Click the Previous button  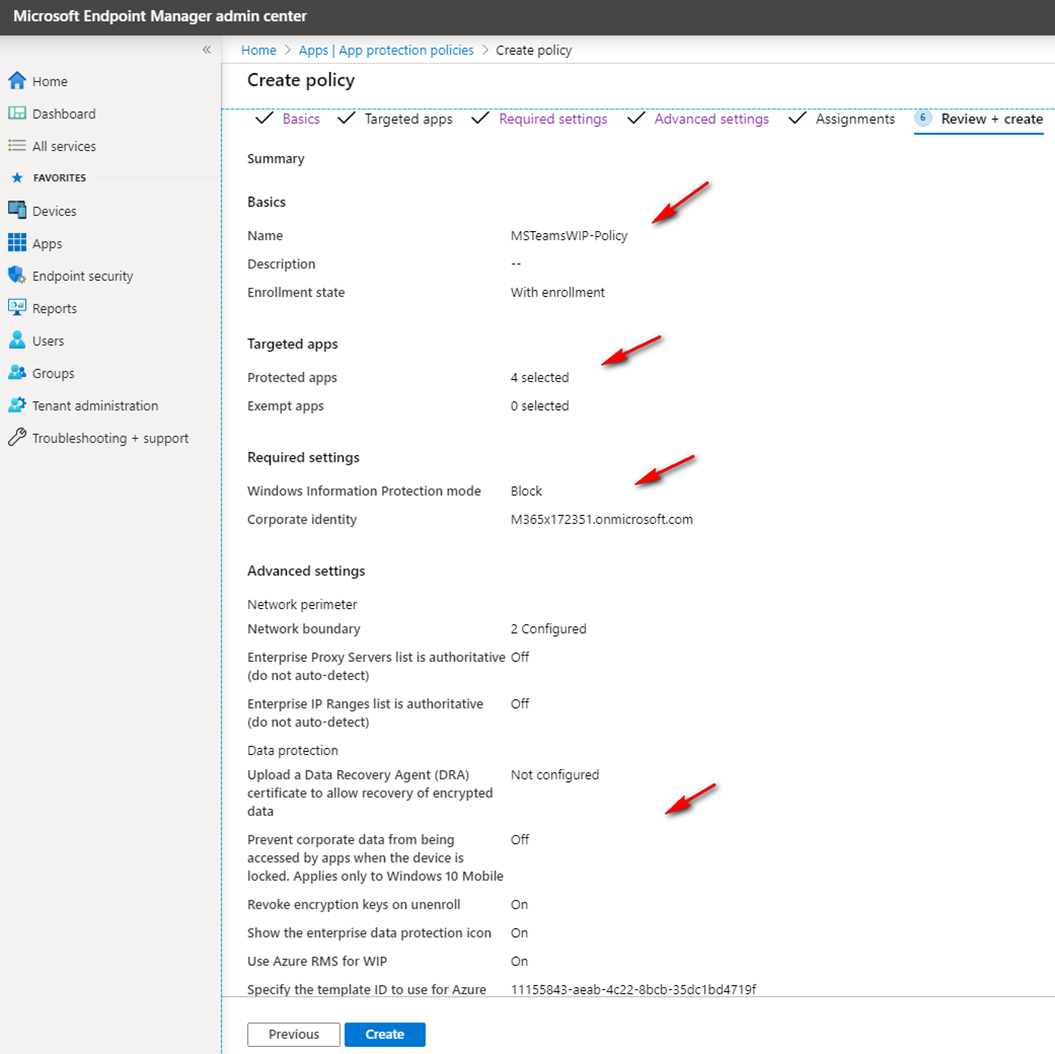point(293,1034)
